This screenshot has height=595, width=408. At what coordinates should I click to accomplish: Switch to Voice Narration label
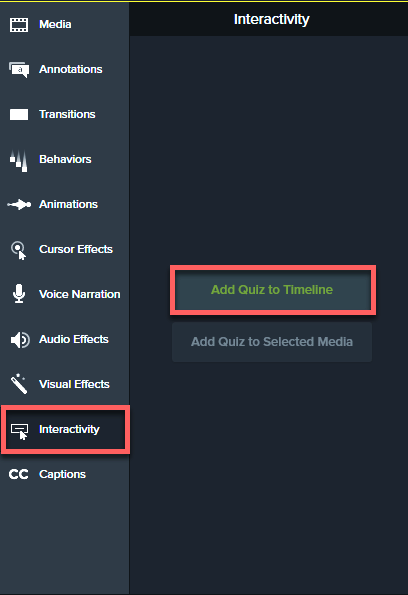pyautogui.click(x=80, y=294)
